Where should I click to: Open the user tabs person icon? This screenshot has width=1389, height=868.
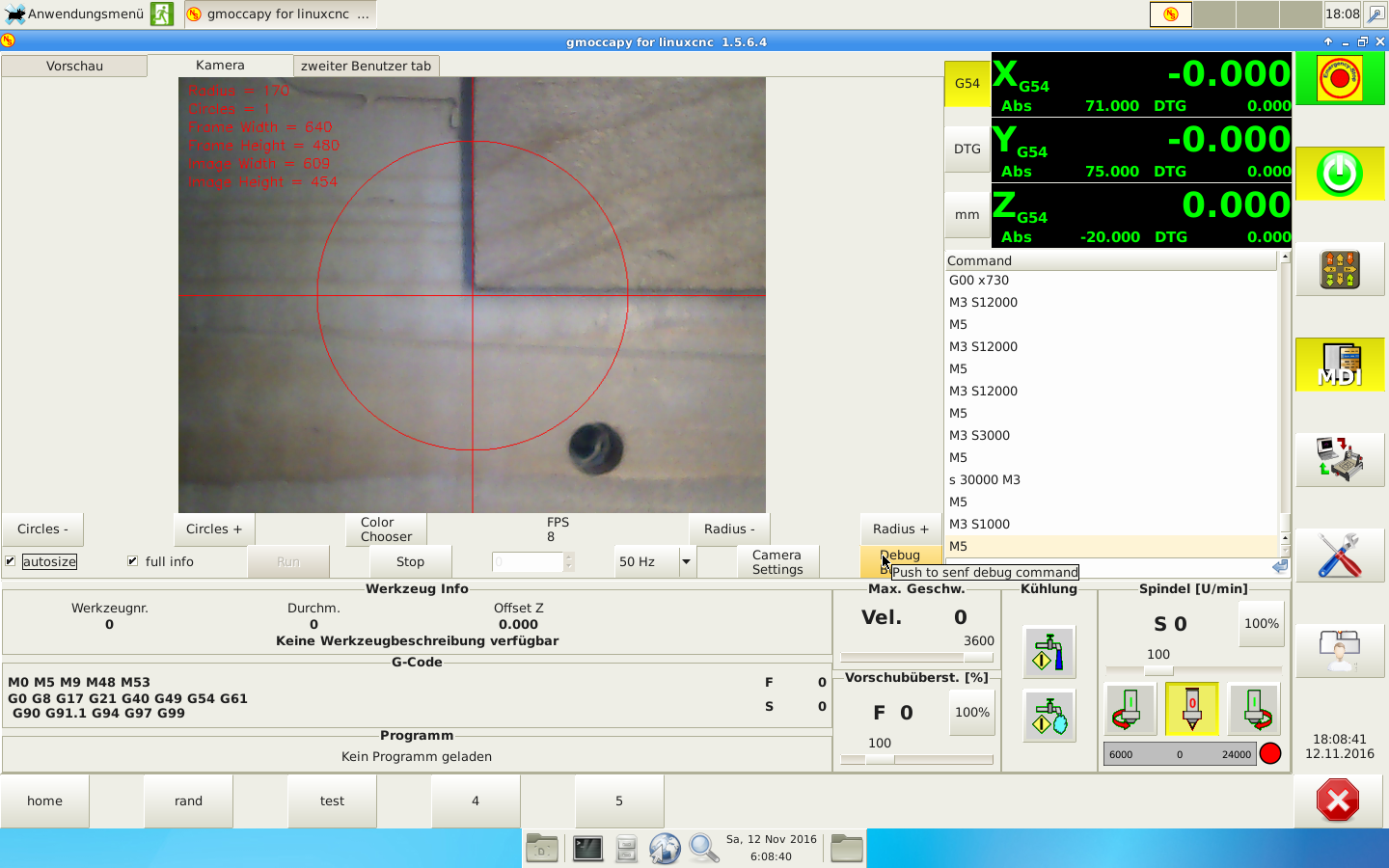1340,650
